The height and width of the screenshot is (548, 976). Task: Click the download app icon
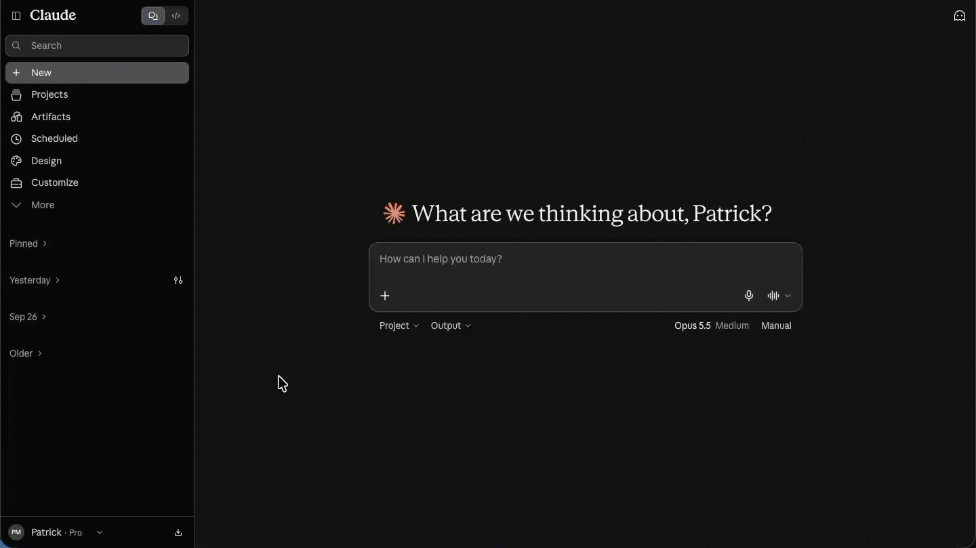[178, 532]
